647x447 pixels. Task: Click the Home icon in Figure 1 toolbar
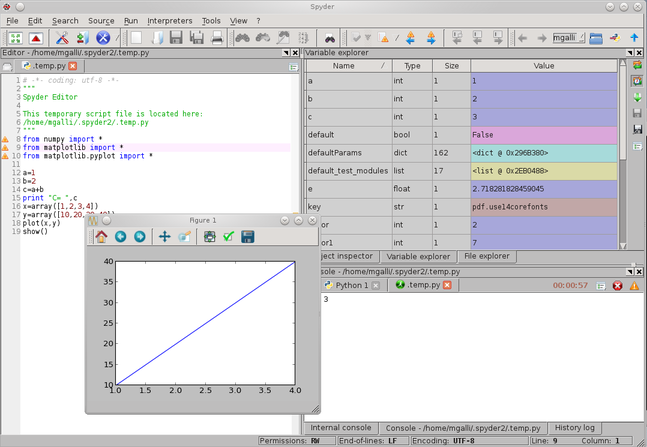pyautogui.click(x=101, y=237)
